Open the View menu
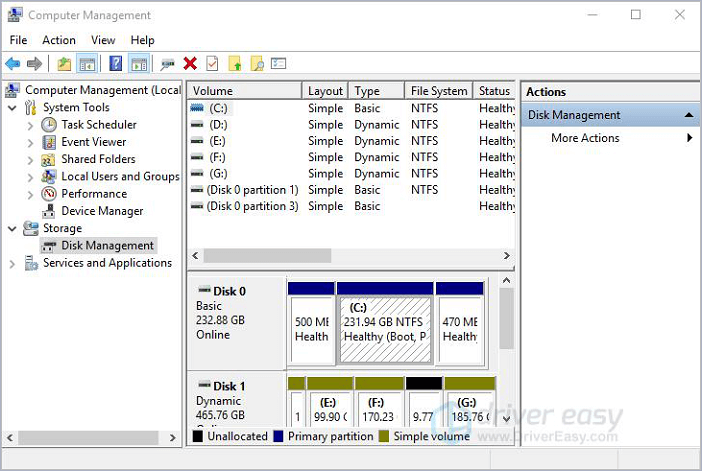Image resolution: width=702 pixels, height=471 pixels. click(x=103, y=40)
